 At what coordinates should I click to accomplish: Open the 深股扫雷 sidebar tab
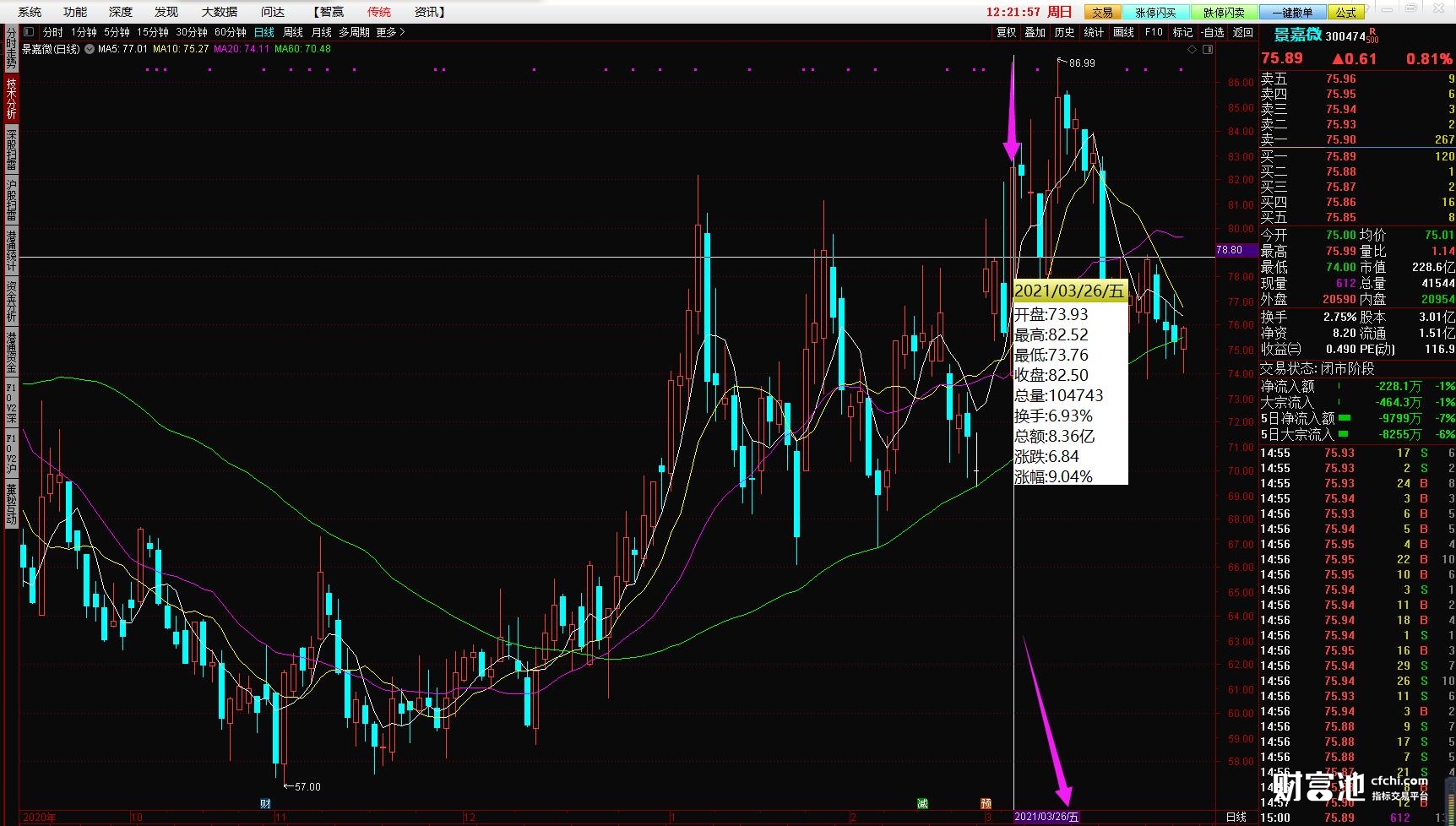[x=11, y=150]
